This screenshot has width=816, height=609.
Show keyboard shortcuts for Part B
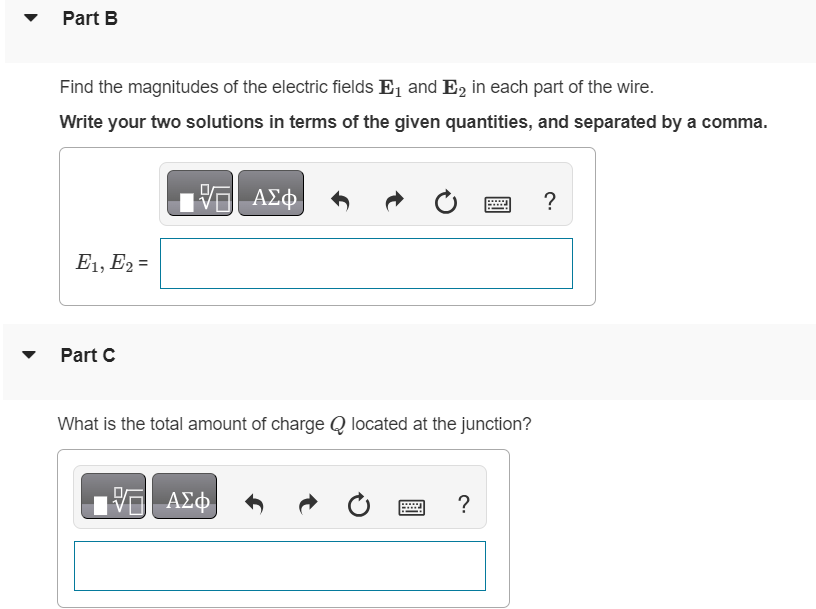pyautogui.click(x=498, y=204)
